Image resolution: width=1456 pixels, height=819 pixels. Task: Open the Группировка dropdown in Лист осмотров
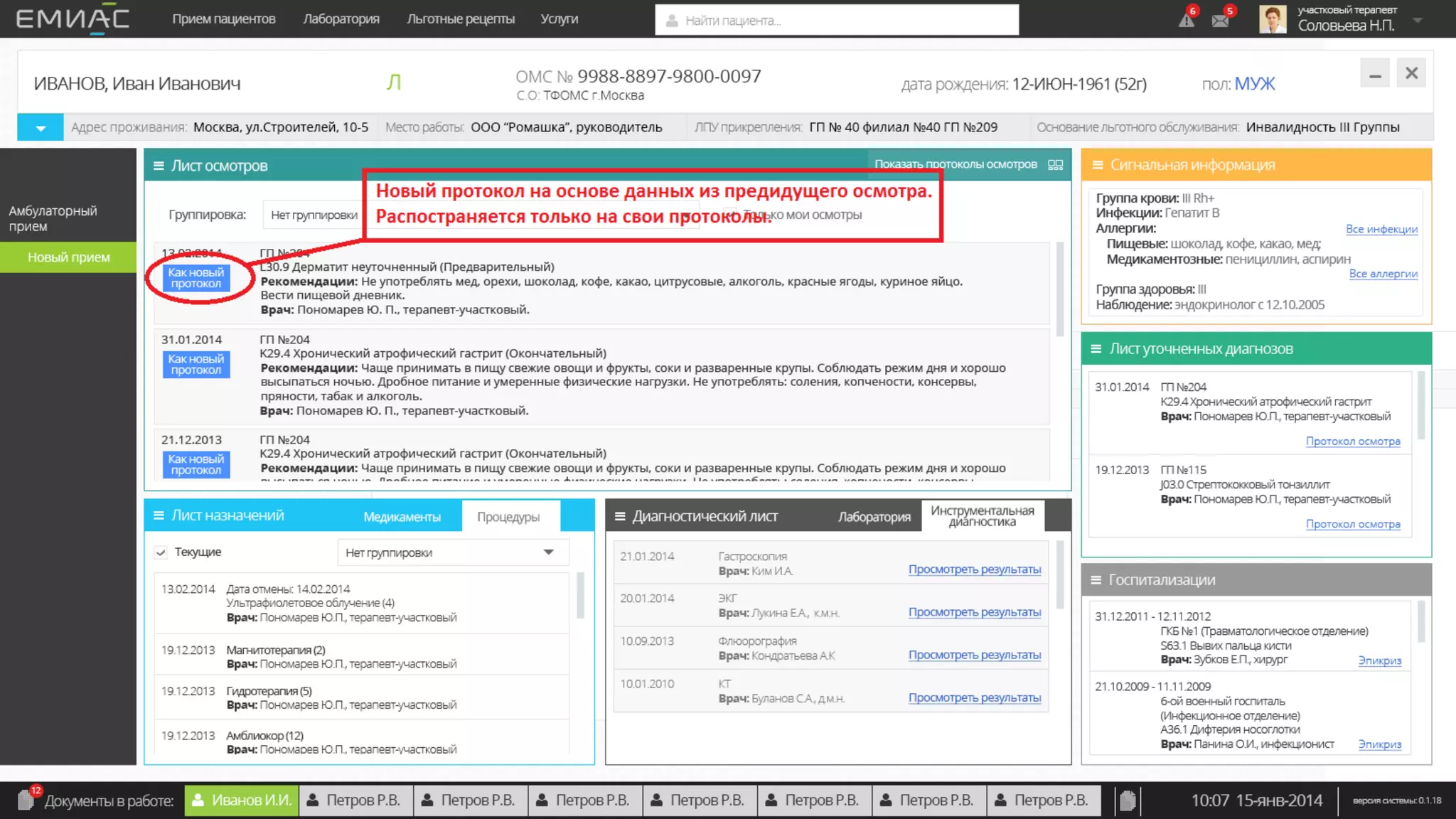point(314,215)
